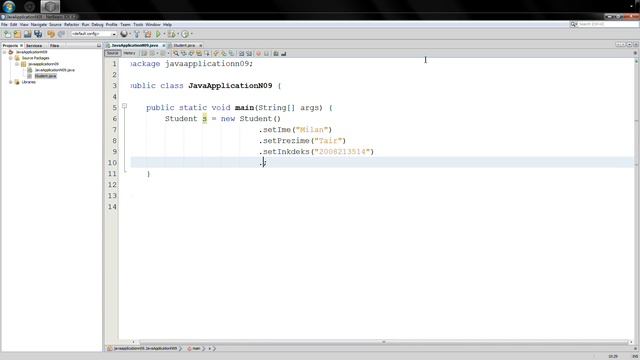Viewport: 640px width, 360px height.
Task: Open the Source menu
Action: click(55, 24)
